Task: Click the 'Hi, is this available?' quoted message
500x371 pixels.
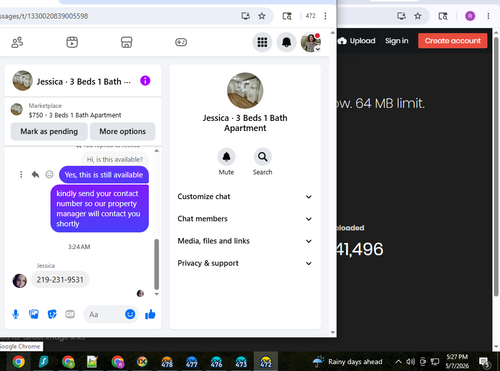Action: (115, 159)
